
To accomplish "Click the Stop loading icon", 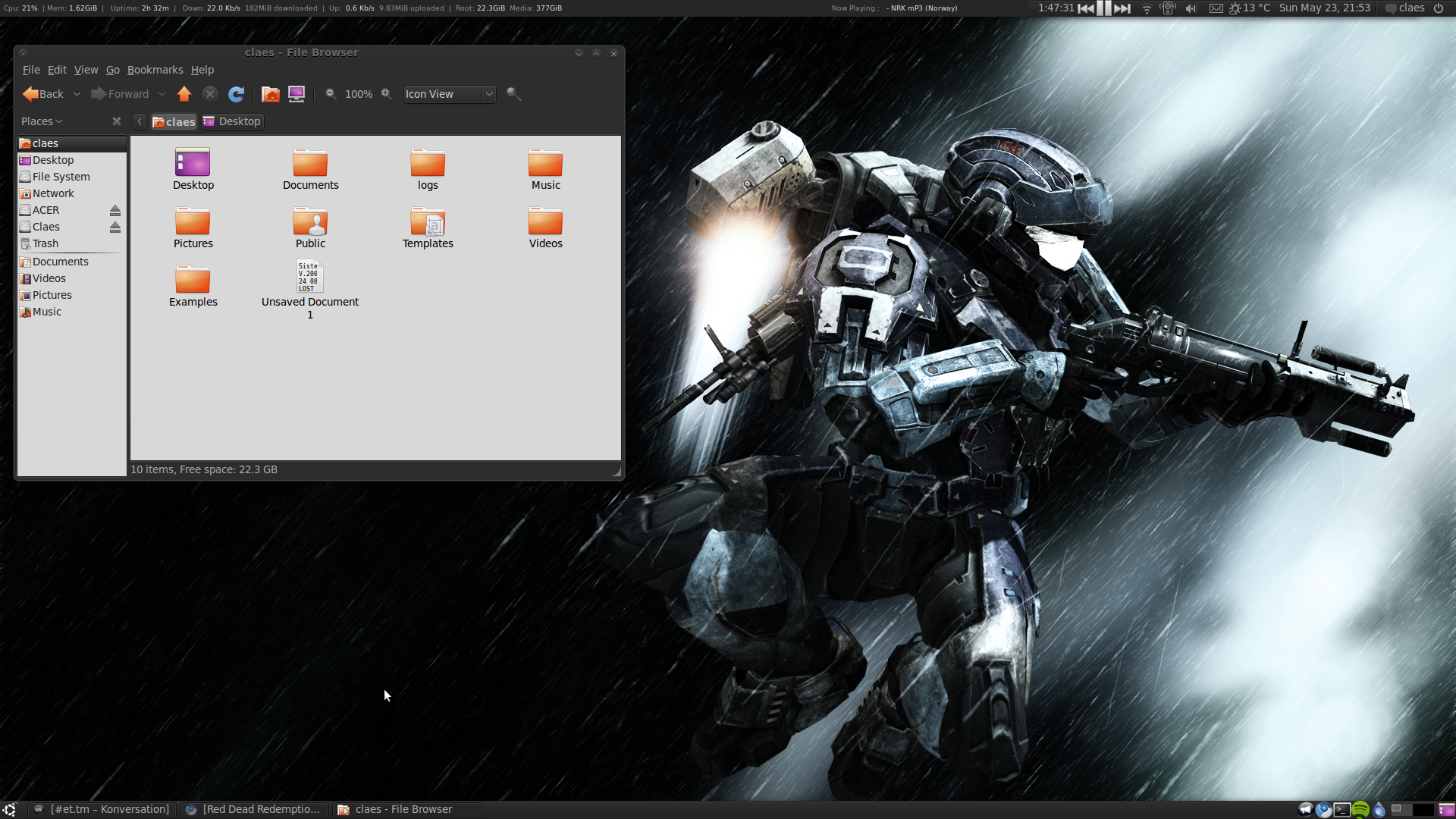I will point(210,94).
